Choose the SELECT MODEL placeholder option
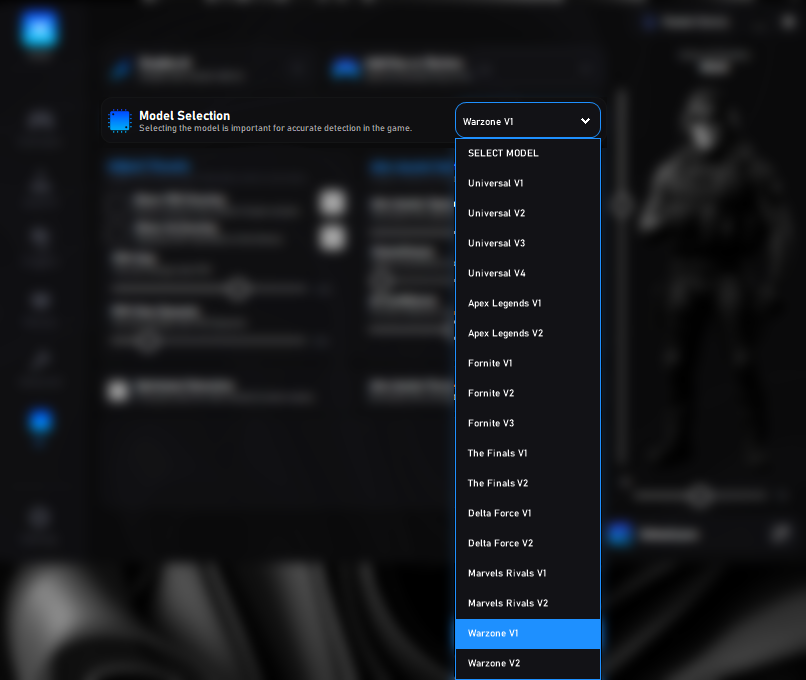This screenshot has width=806, height=680. (x=528, y=153)
